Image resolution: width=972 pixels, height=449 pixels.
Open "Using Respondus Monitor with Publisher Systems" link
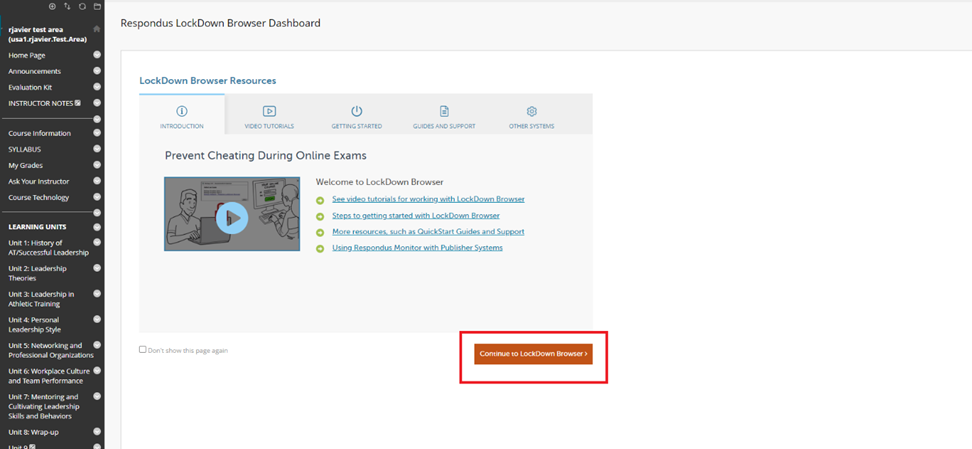pos(417,247)
